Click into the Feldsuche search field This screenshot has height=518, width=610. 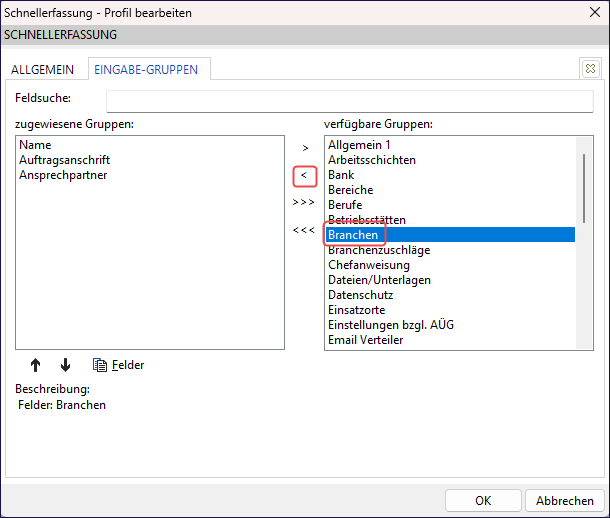pos(349,101)
